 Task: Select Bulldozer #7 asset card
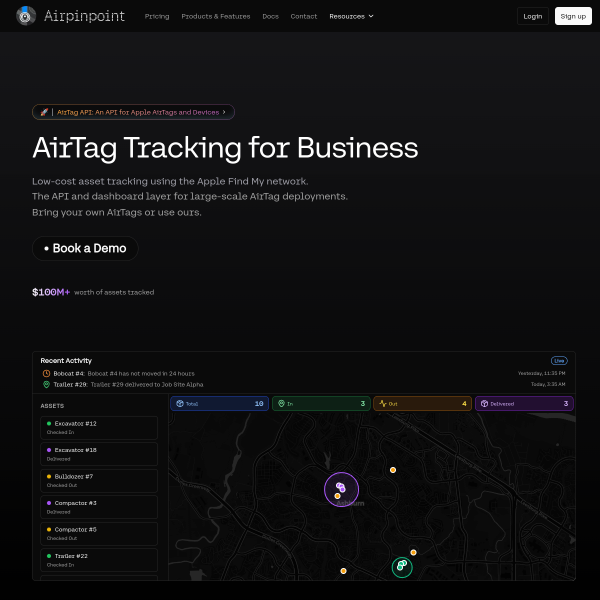(99, 481)
